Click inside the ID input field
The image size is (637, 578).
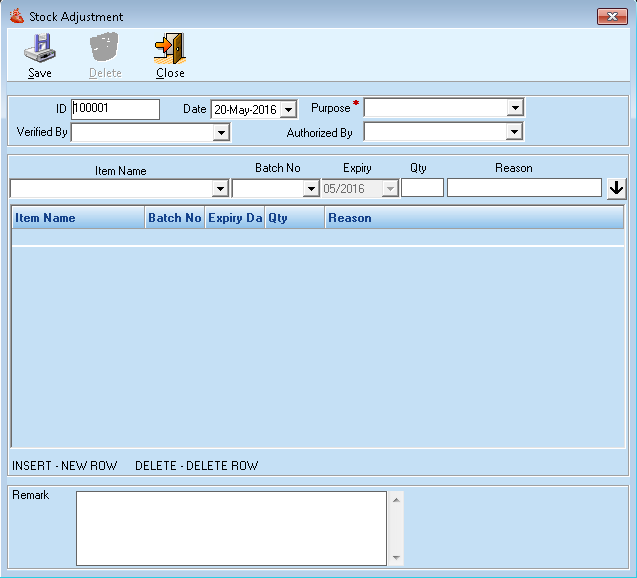114,109
